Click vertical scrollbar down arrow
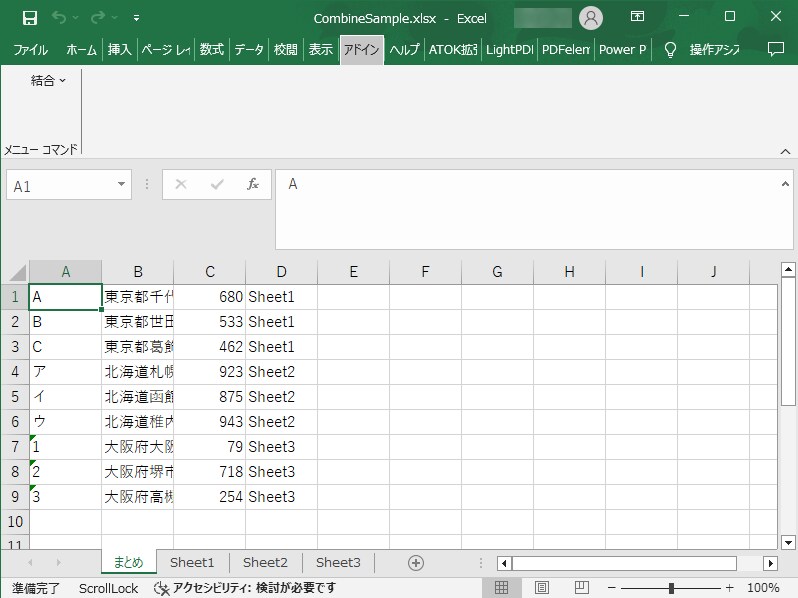Viewport: 798px width, 598px height. click(x=788, y=543)
